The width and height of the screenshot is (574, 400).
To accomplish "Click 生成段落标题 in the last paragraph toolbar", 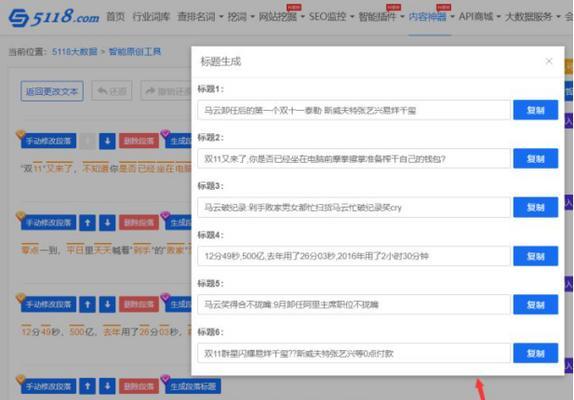I will click(x=193, y=386).
